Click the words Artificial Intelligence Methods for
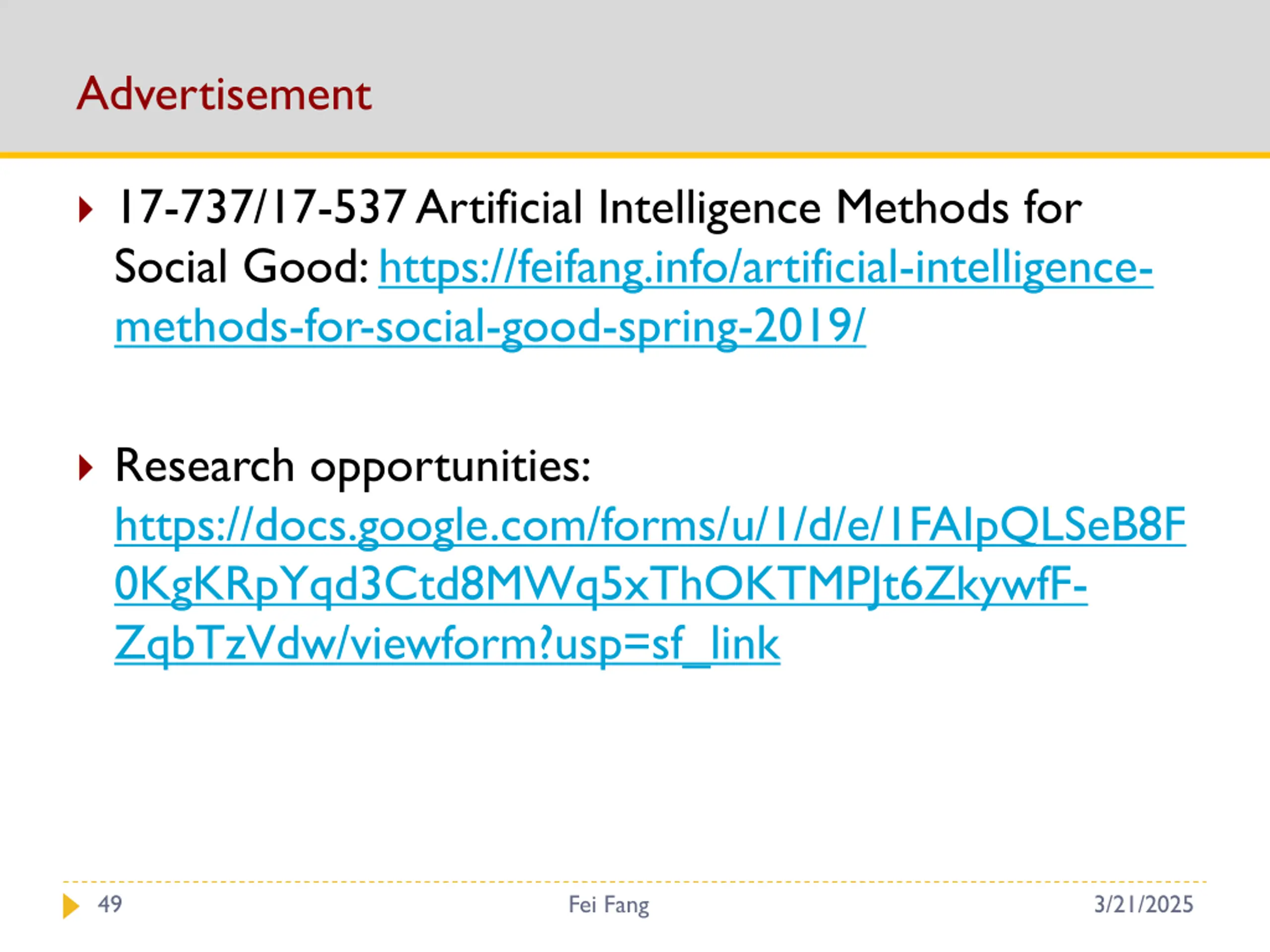Screen dimensions: 1270x952 tap(749, 208)
